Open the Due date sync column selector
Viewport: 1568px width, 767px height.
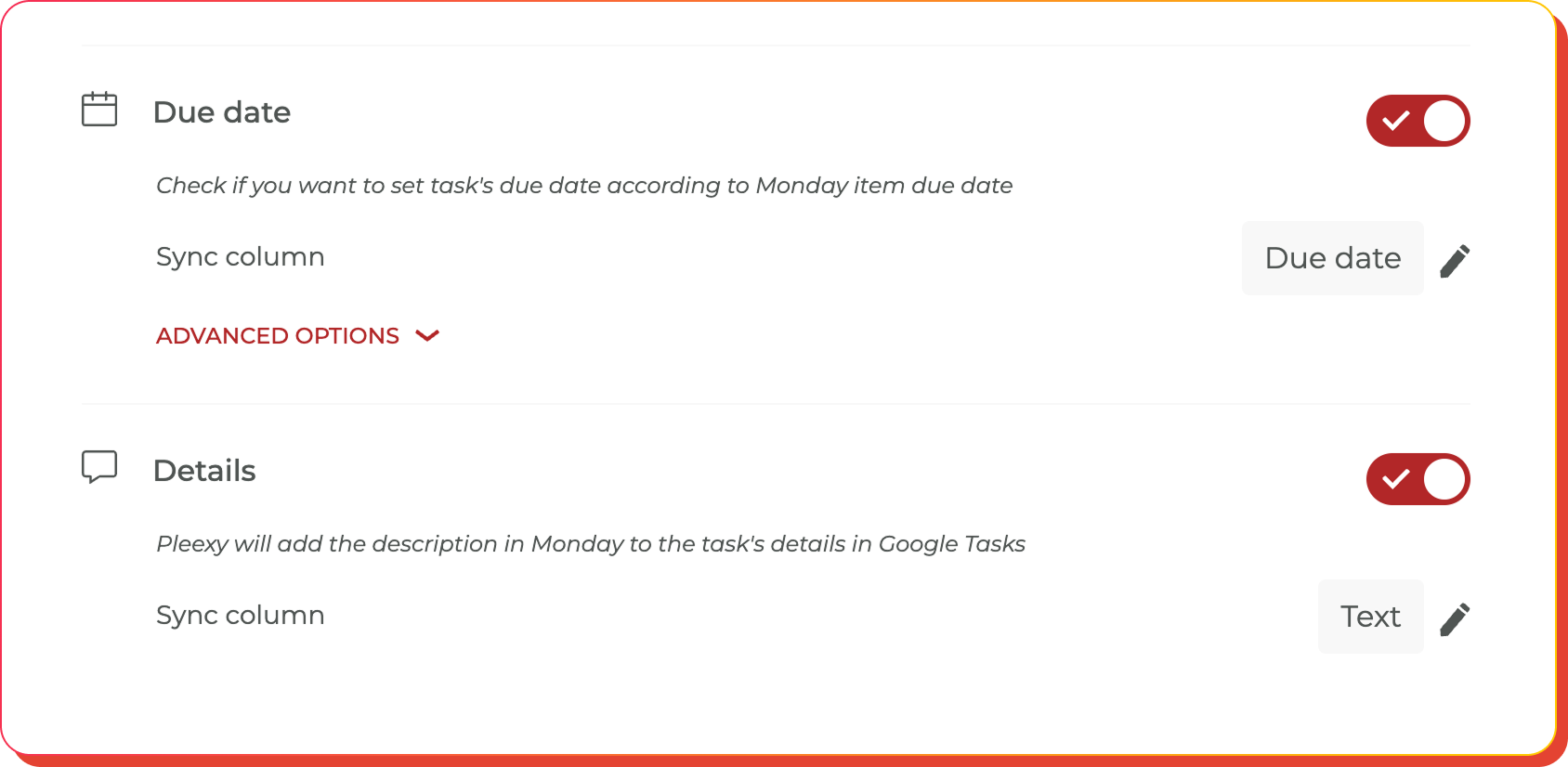point(1332,258)
